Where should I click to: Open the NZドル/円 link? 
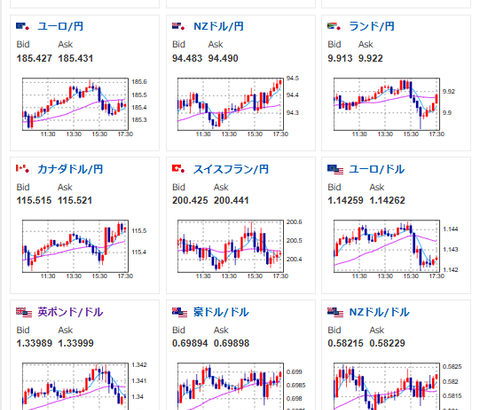pyautogui.click(x=218, y=26)
